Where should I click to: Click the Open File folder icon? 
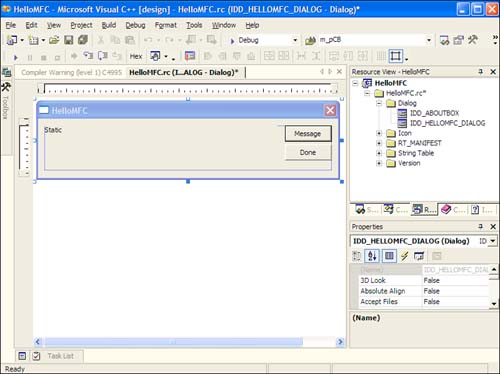[54, 40]
